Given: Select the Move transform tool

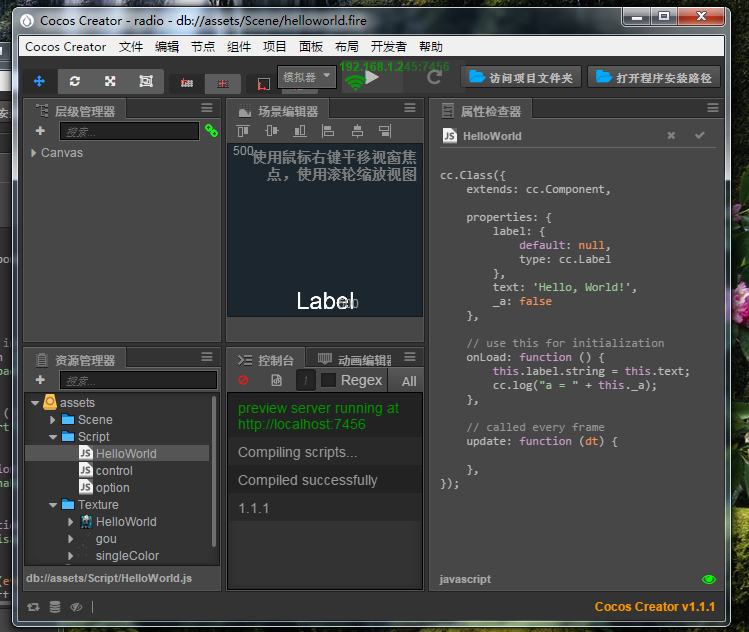Looking at the screenshot, I should click(x=39, y=81).
